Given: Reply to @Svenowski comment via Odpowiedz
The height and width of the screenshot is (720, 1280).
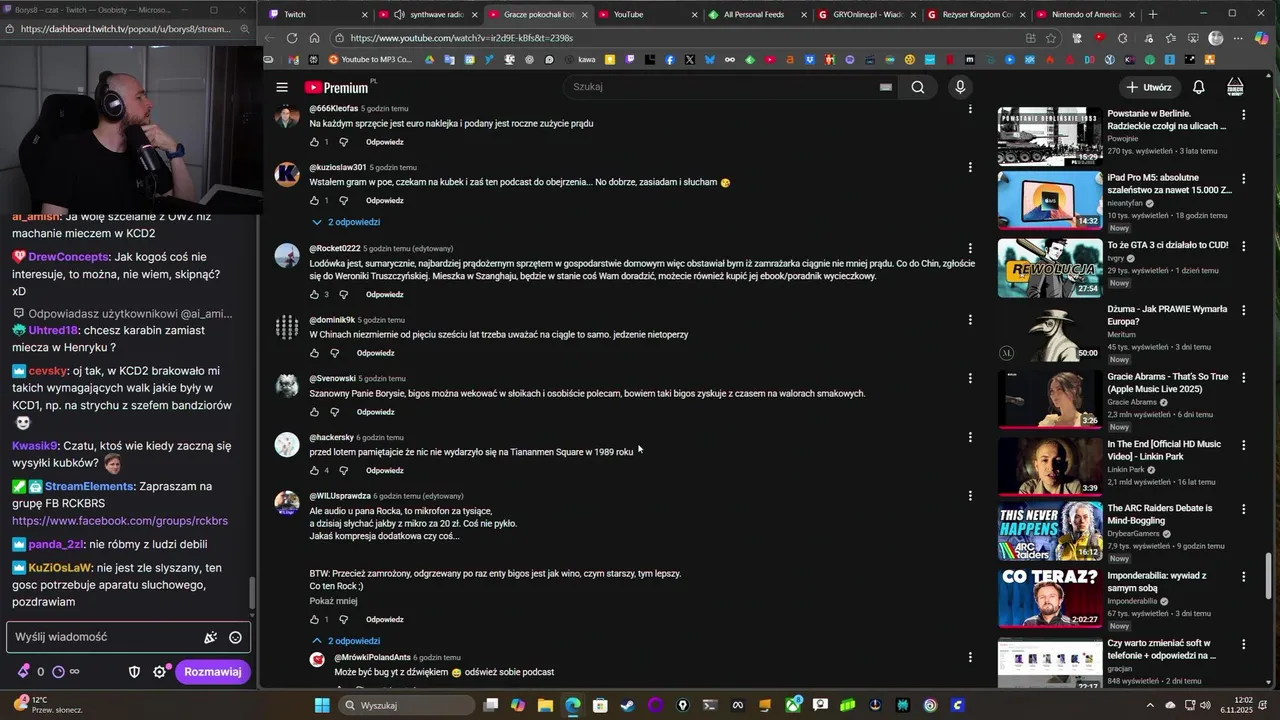Looking at the screenshot, I should coord(376,412).
